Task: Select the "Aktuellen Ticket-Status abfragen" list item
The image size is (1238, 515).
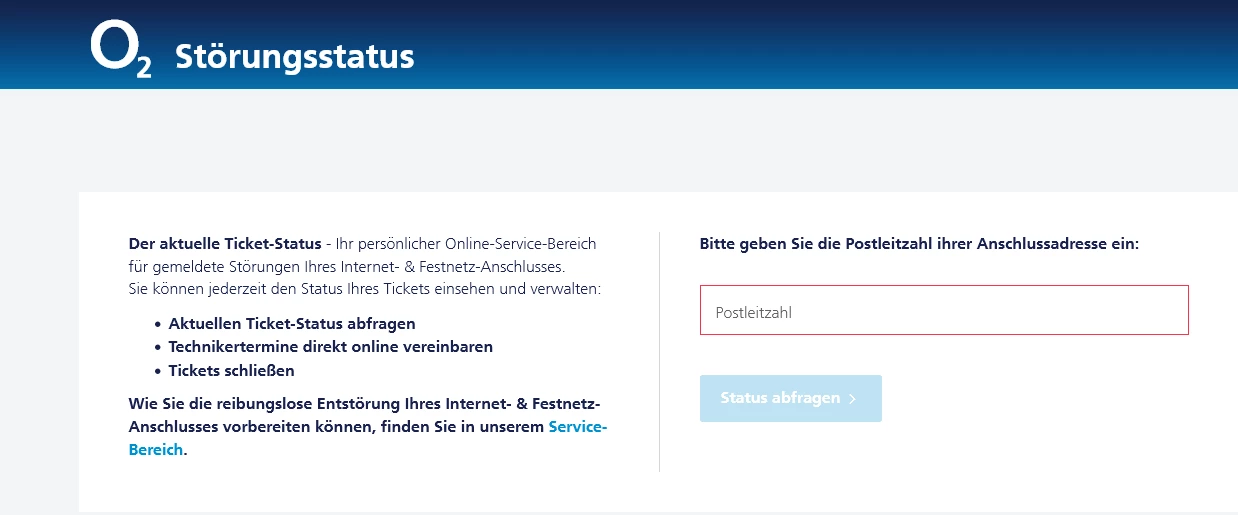Action: pos(291,324)
